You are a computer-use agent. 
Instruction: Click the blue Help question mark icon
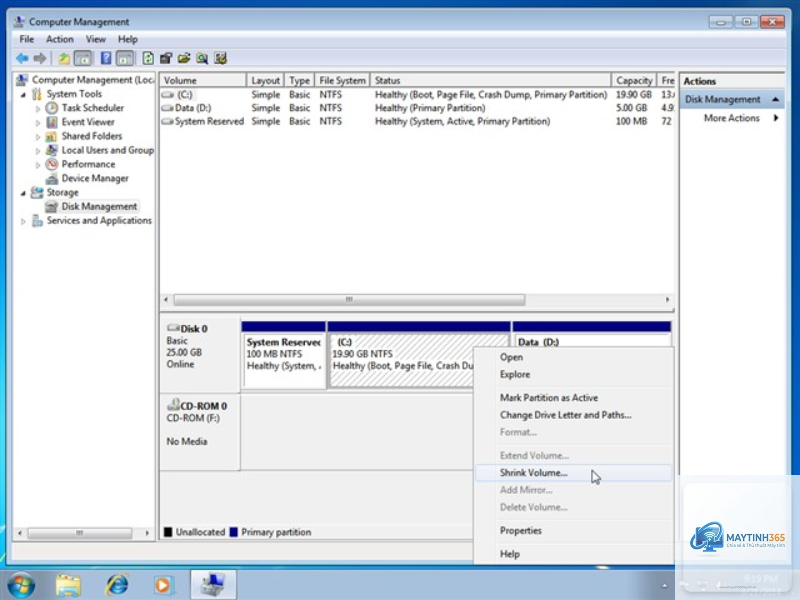pos(106,58)
